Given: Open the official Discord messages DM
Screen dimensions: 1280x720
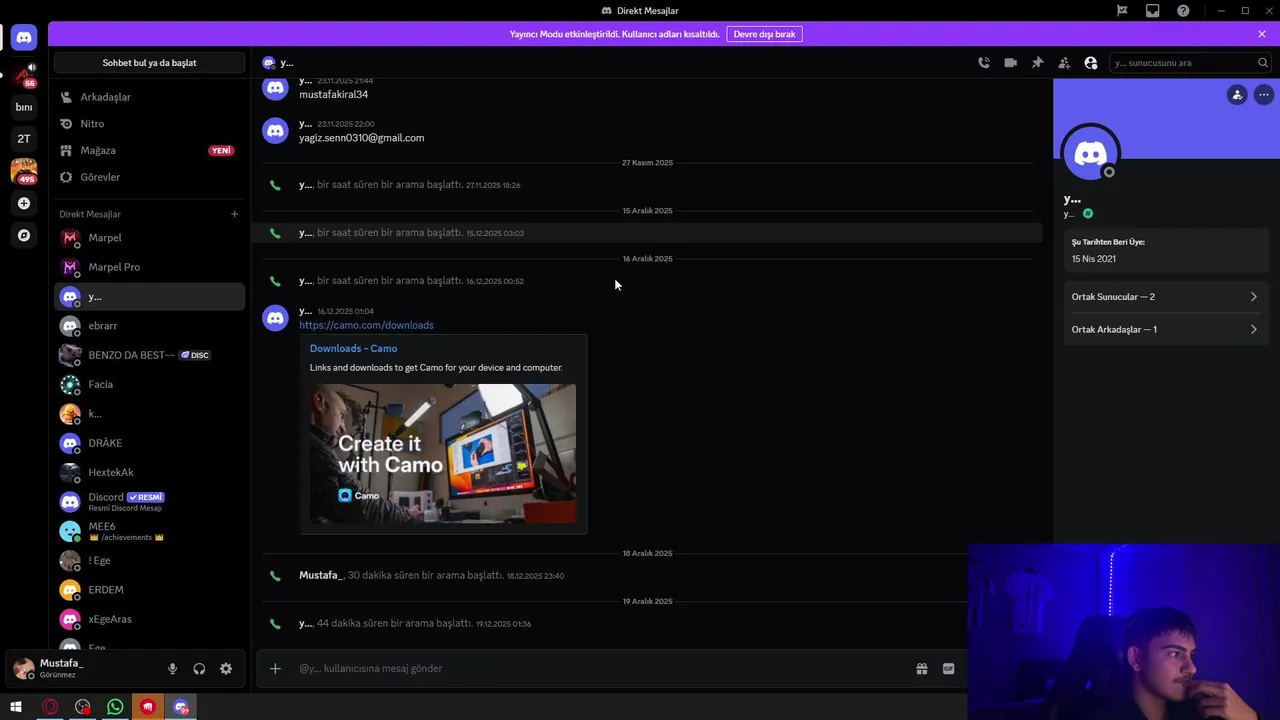Looking at the screenshot, I should pos(149,501).
